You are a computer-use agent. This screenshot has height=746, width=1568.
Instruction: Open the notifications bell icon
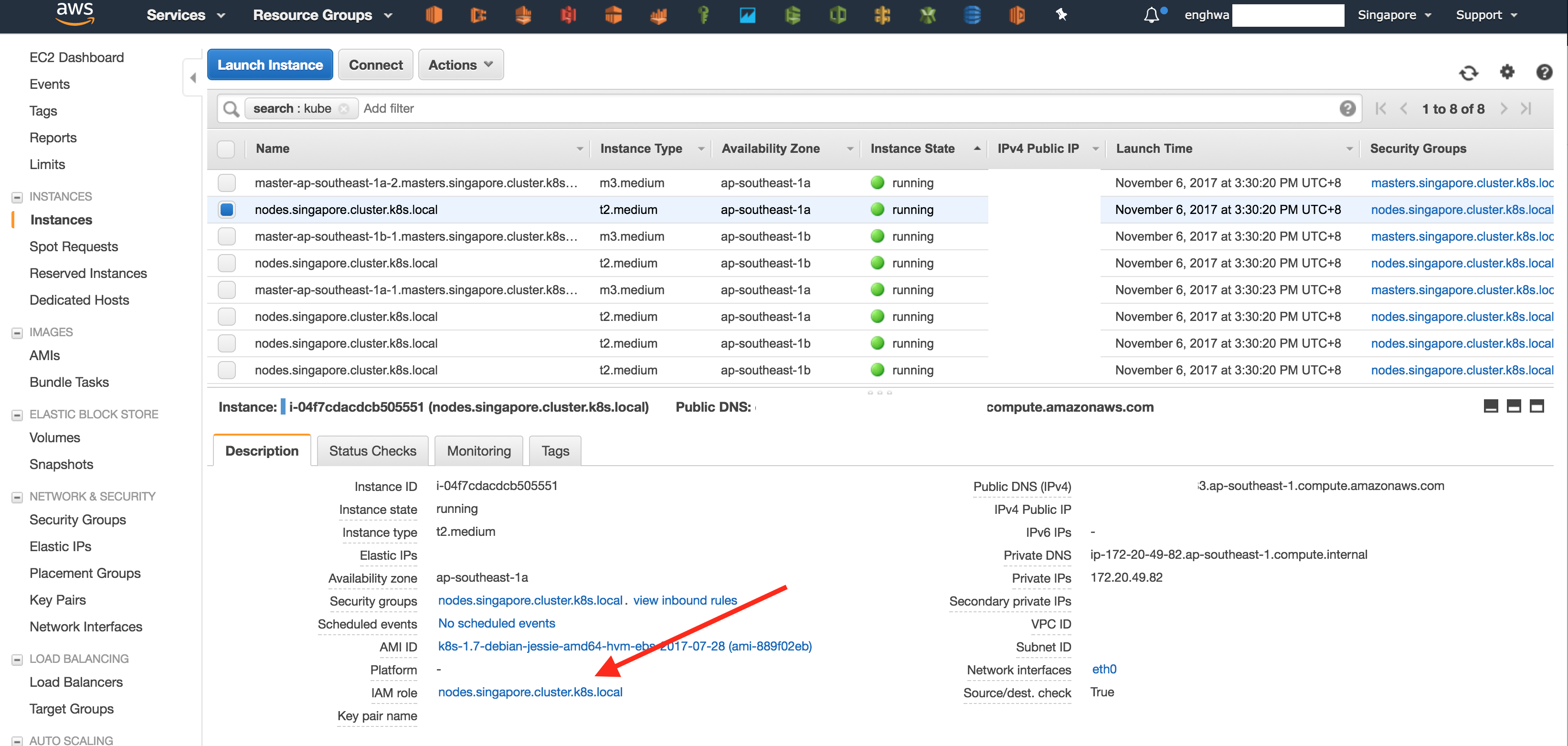(x=1152, y=15)
